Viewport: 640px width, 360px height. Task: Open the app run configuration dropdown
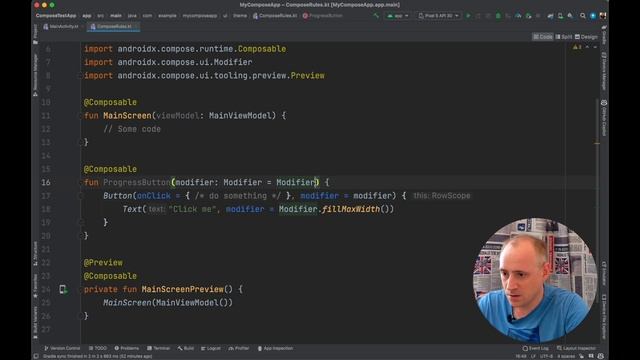[x=398, y=16]
